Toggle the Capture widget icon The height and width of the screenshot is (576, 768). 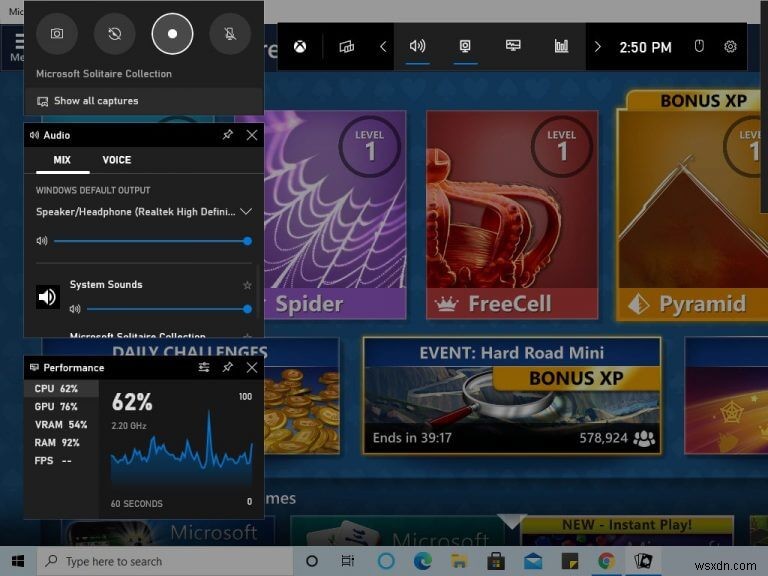coord(465,47)
